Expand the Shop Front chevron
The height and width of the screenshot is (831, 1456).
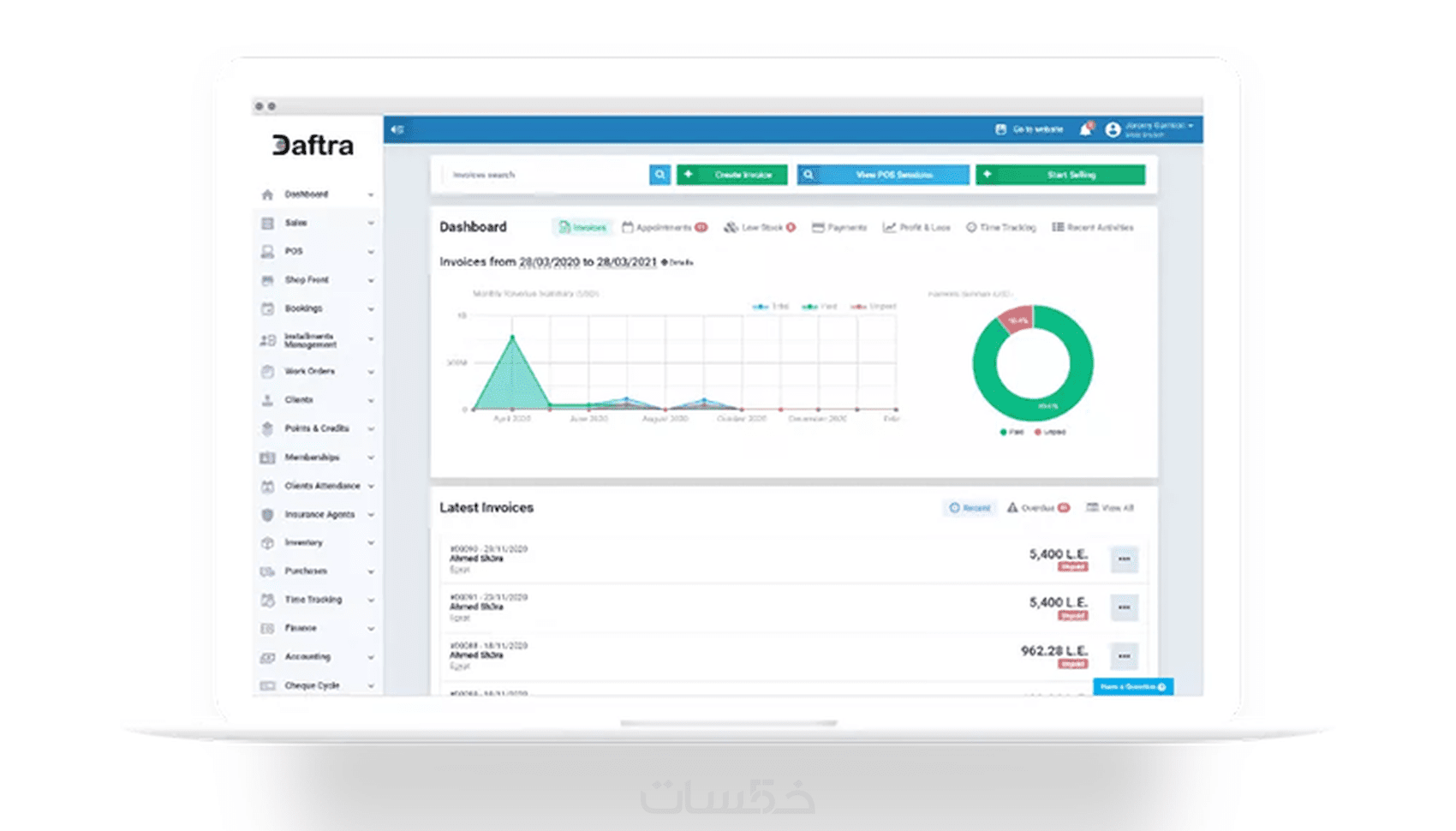(371, 280)
